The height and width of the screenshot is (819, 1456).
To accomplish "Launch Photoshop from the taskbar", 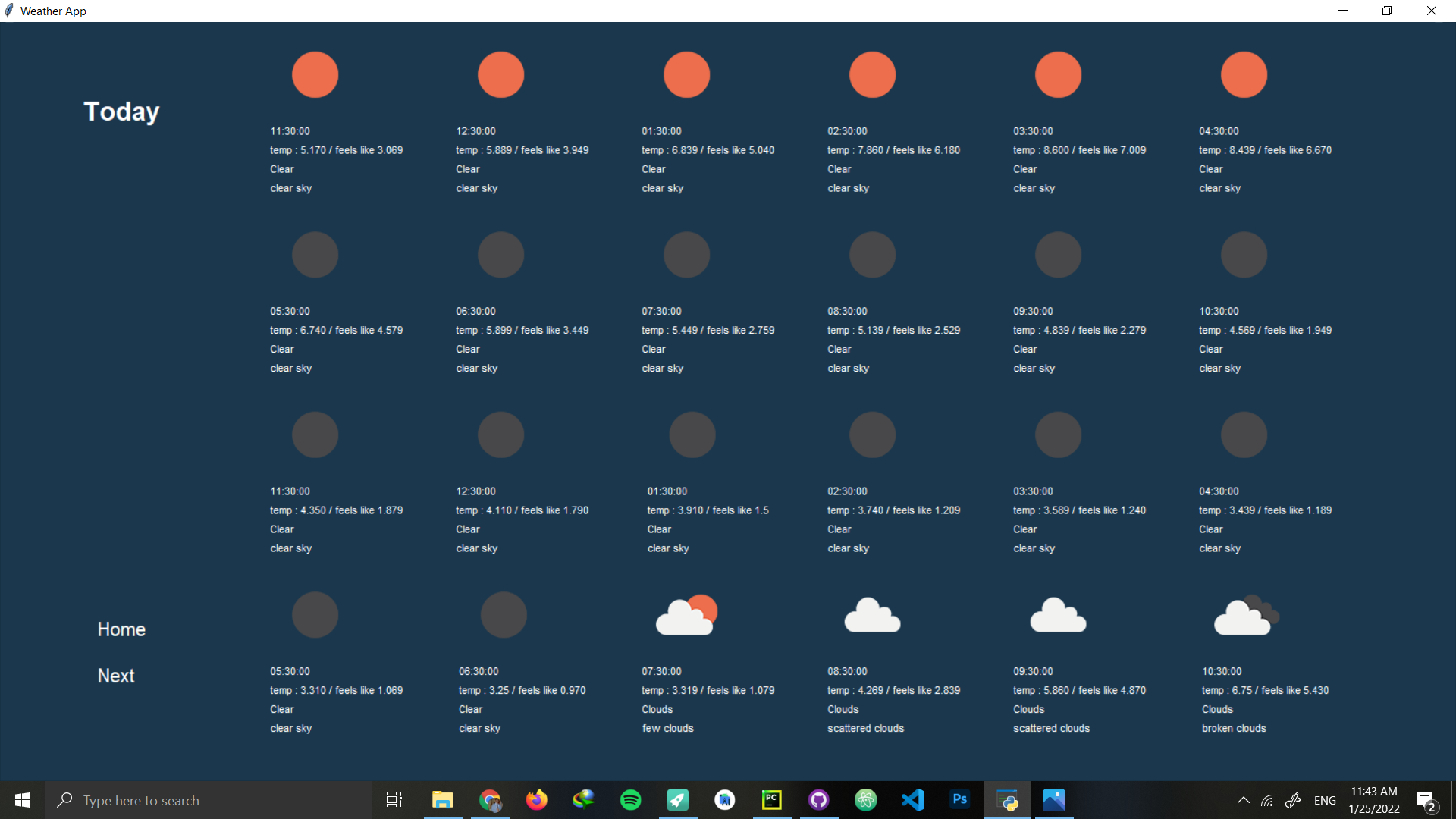I will point(959,799).
